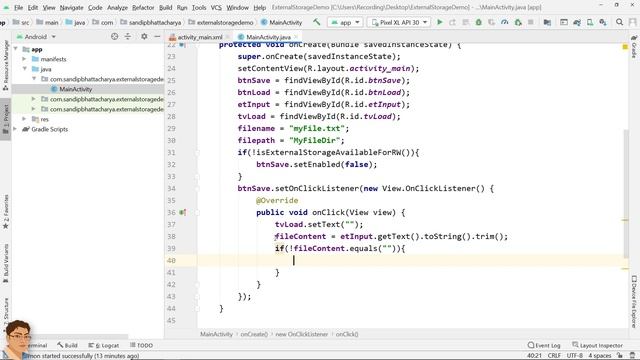
Task: Click the editor vertical scrollbar
Action: (x=626, y=193)
